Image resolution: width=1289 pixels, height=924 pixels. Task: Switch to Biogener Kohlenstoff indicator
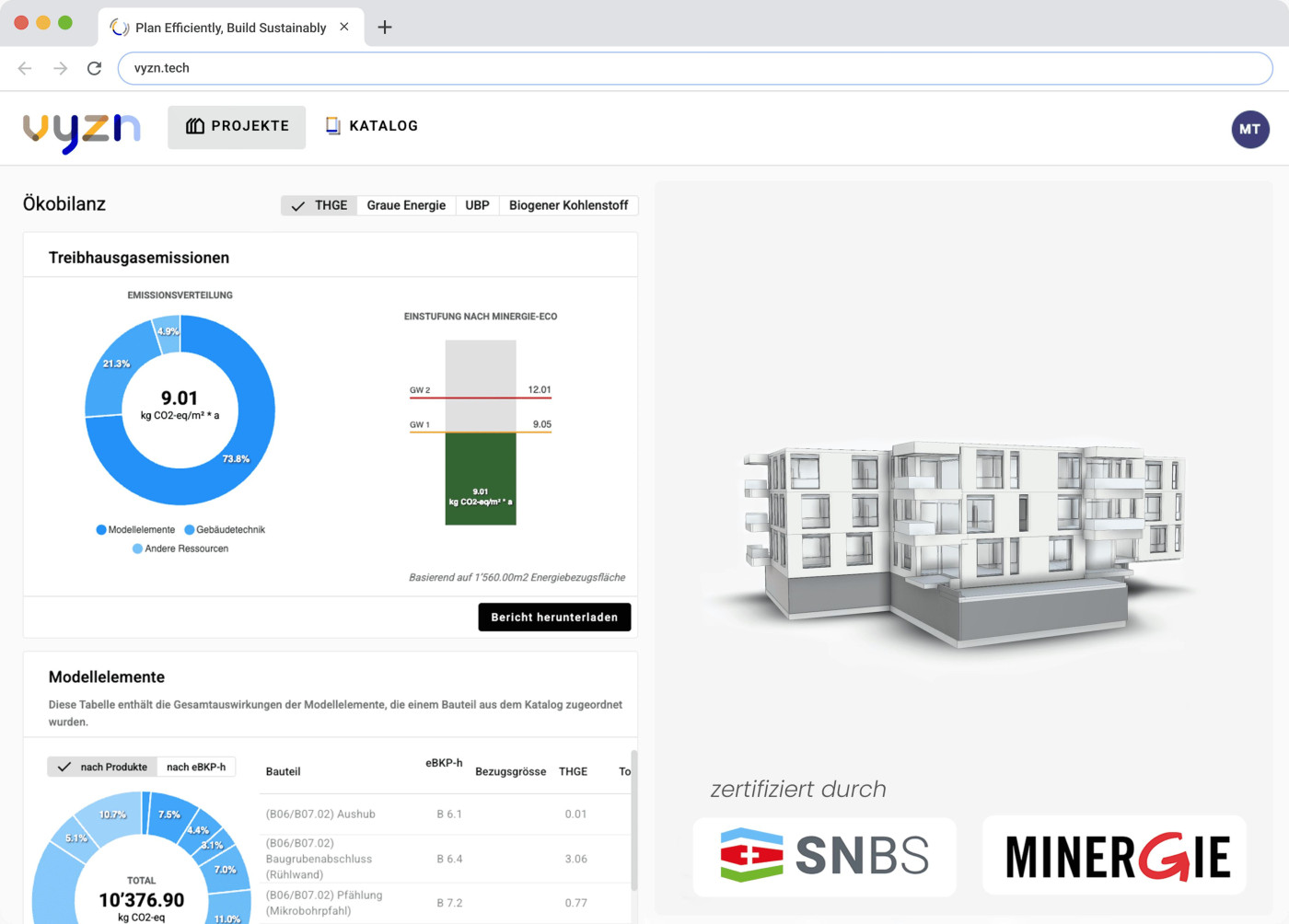coord(568,205)
